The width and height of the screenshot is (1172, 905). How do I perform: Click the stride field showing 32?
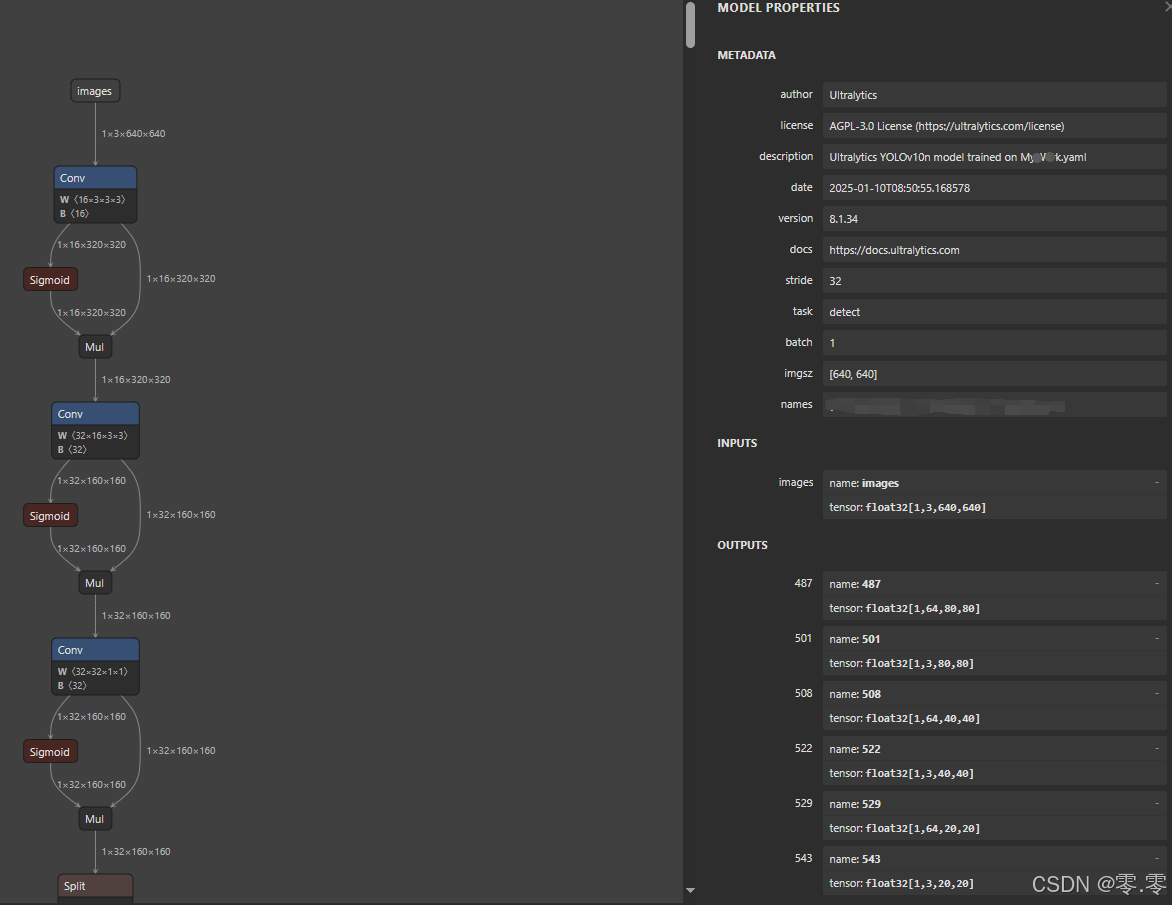pos(994,281)
